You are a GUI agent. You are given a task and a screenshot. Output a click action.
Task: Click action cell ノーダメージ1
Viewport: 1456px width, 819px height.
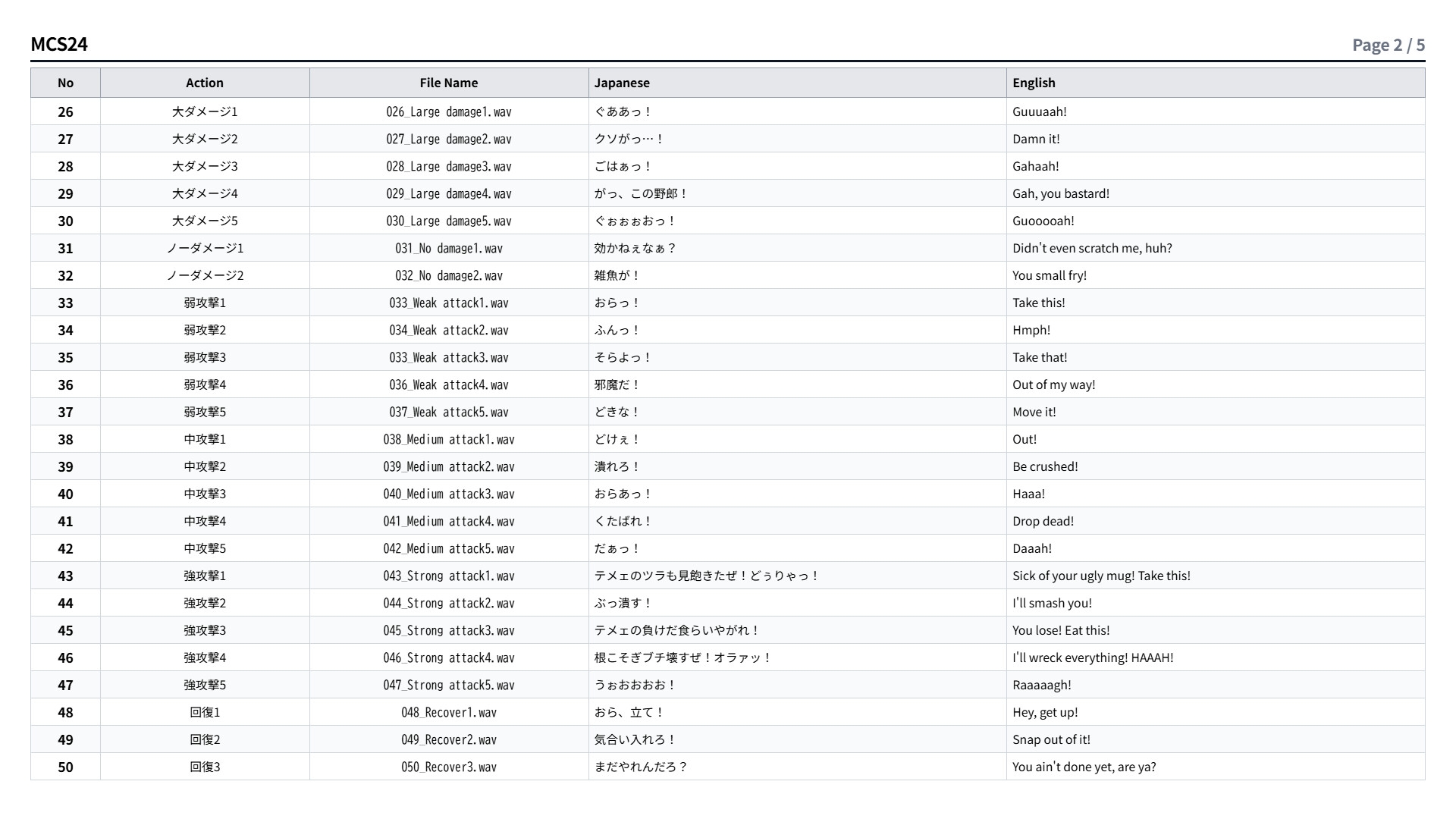tap(205, 248)
